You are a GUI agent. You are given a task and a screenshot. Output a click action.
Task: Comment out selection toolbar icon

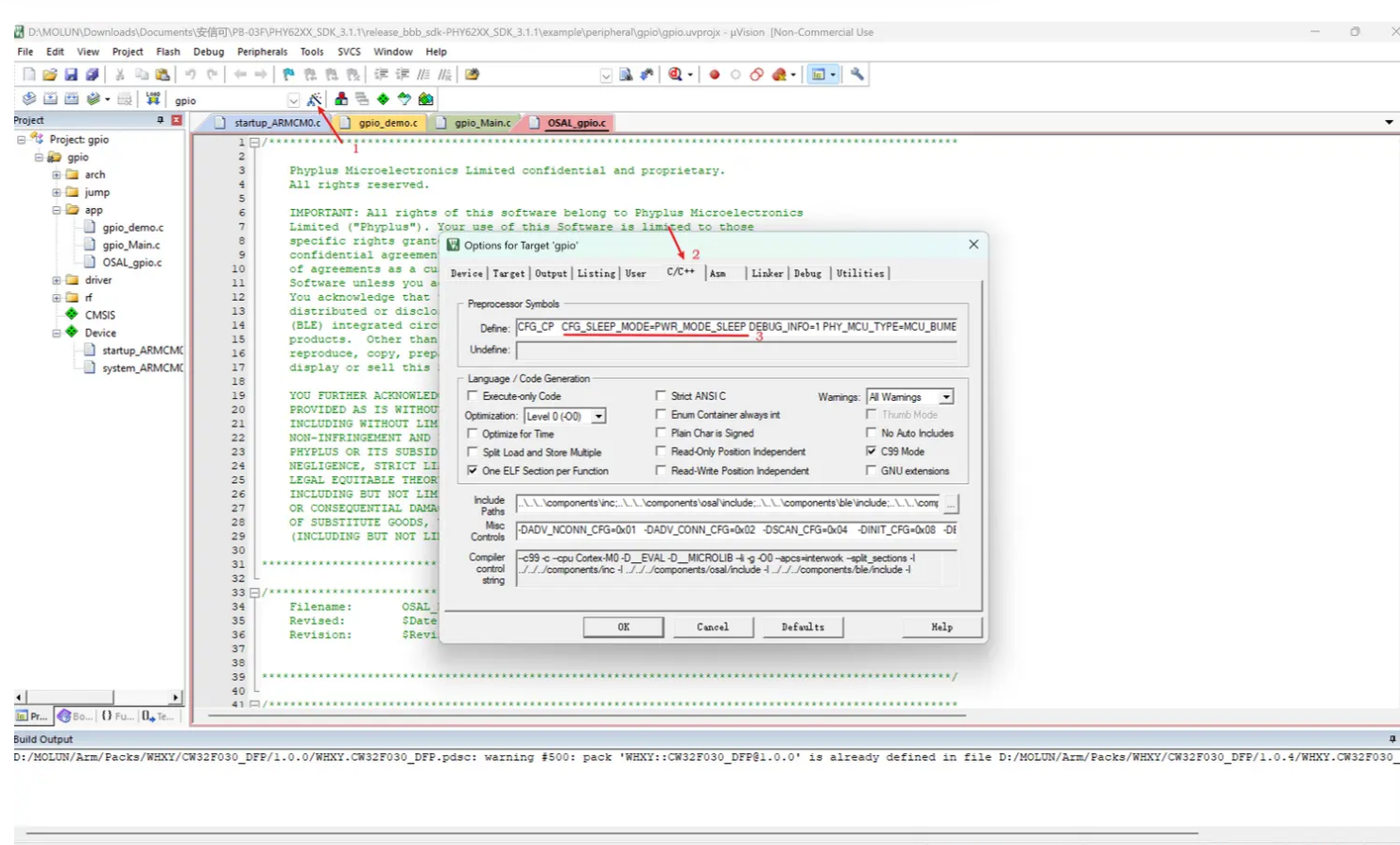423,75
